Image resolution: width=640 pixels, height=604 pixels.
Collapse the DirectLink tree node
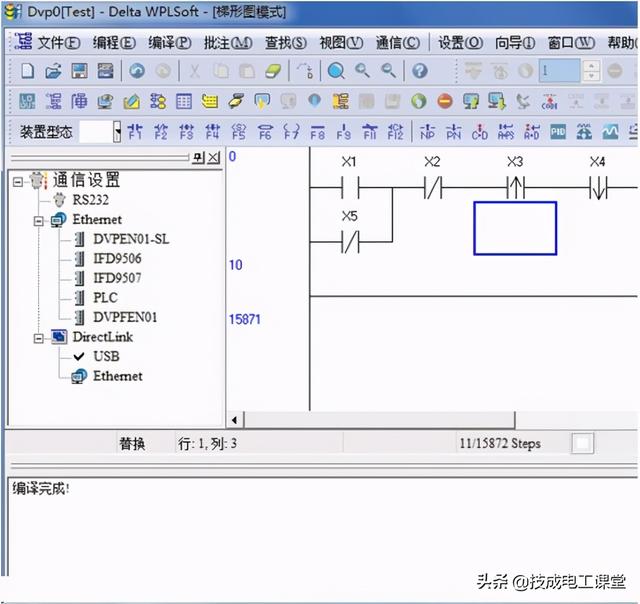point(38,338)
